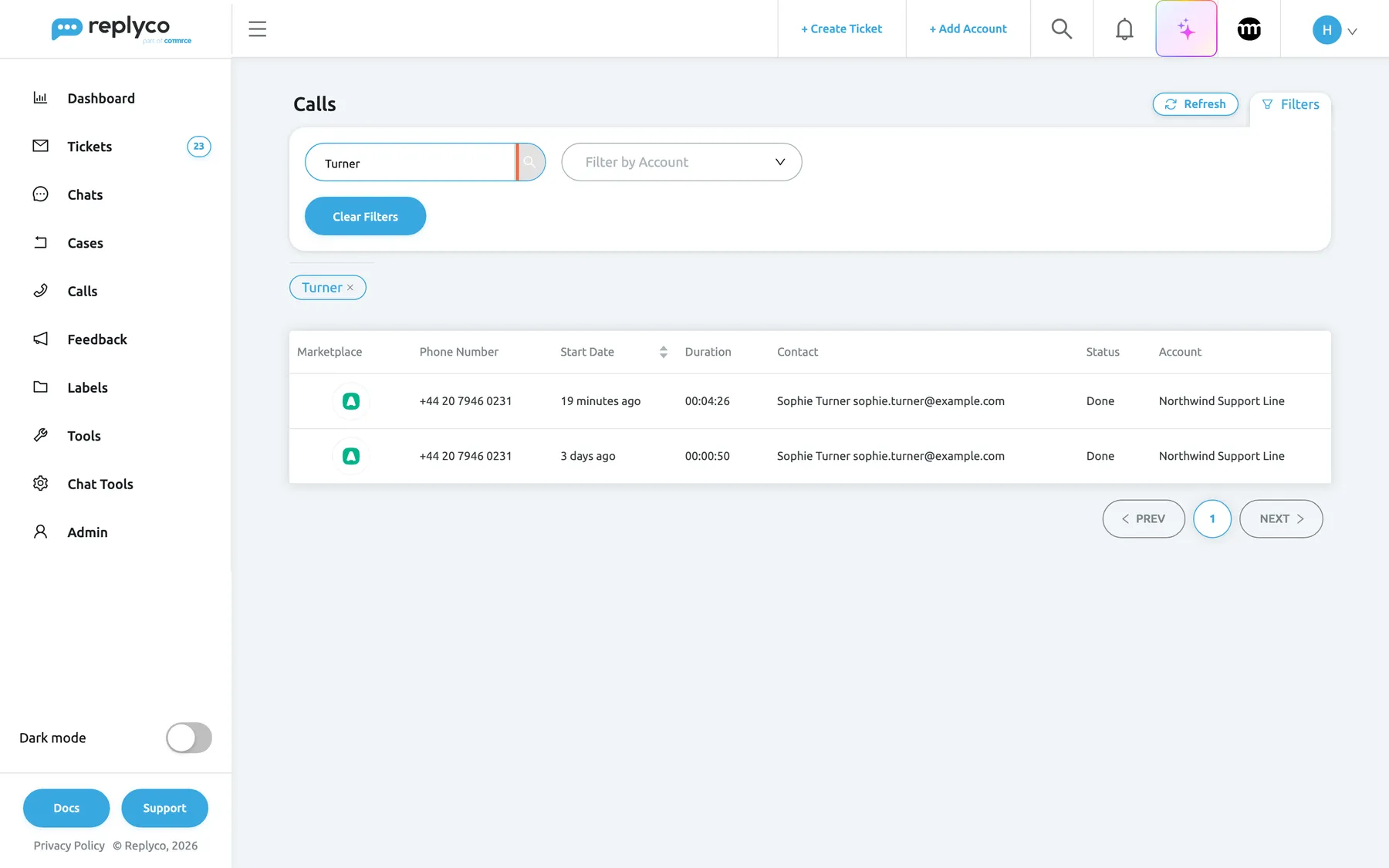
Task: Click the Turner search input field
Action: (x=411, y=162)
